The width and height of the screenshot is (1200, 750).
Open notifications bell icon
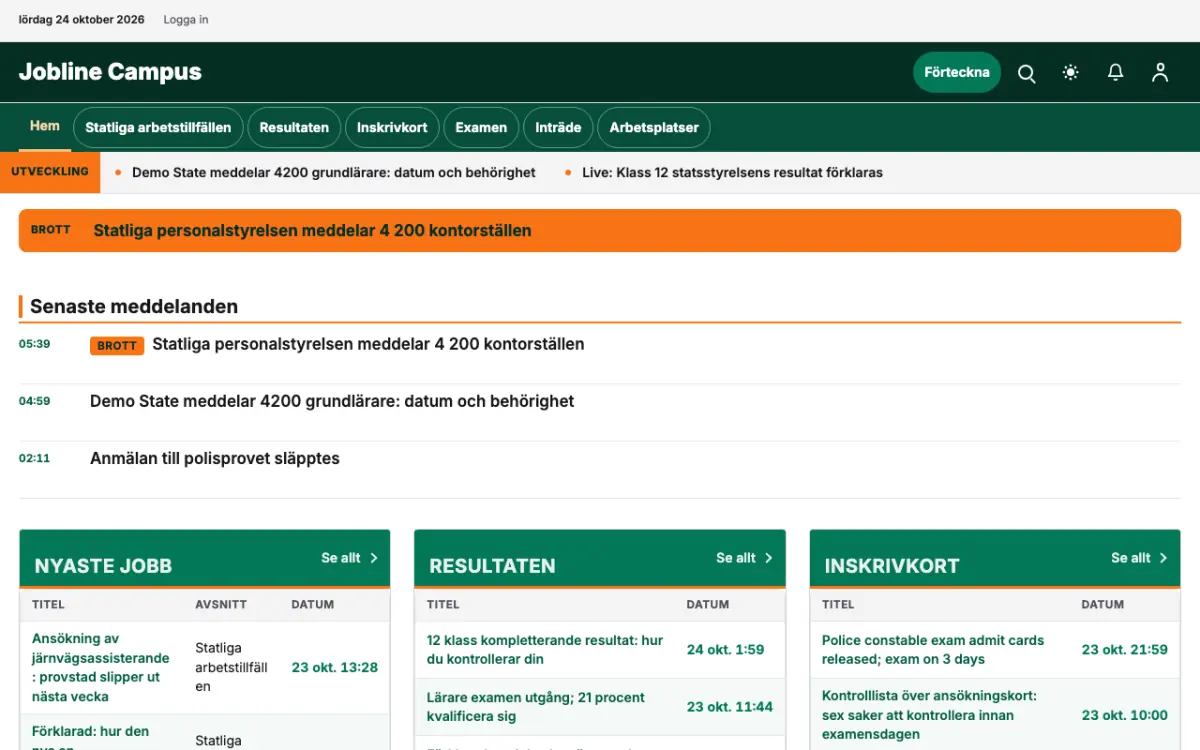pos(1115,73)
